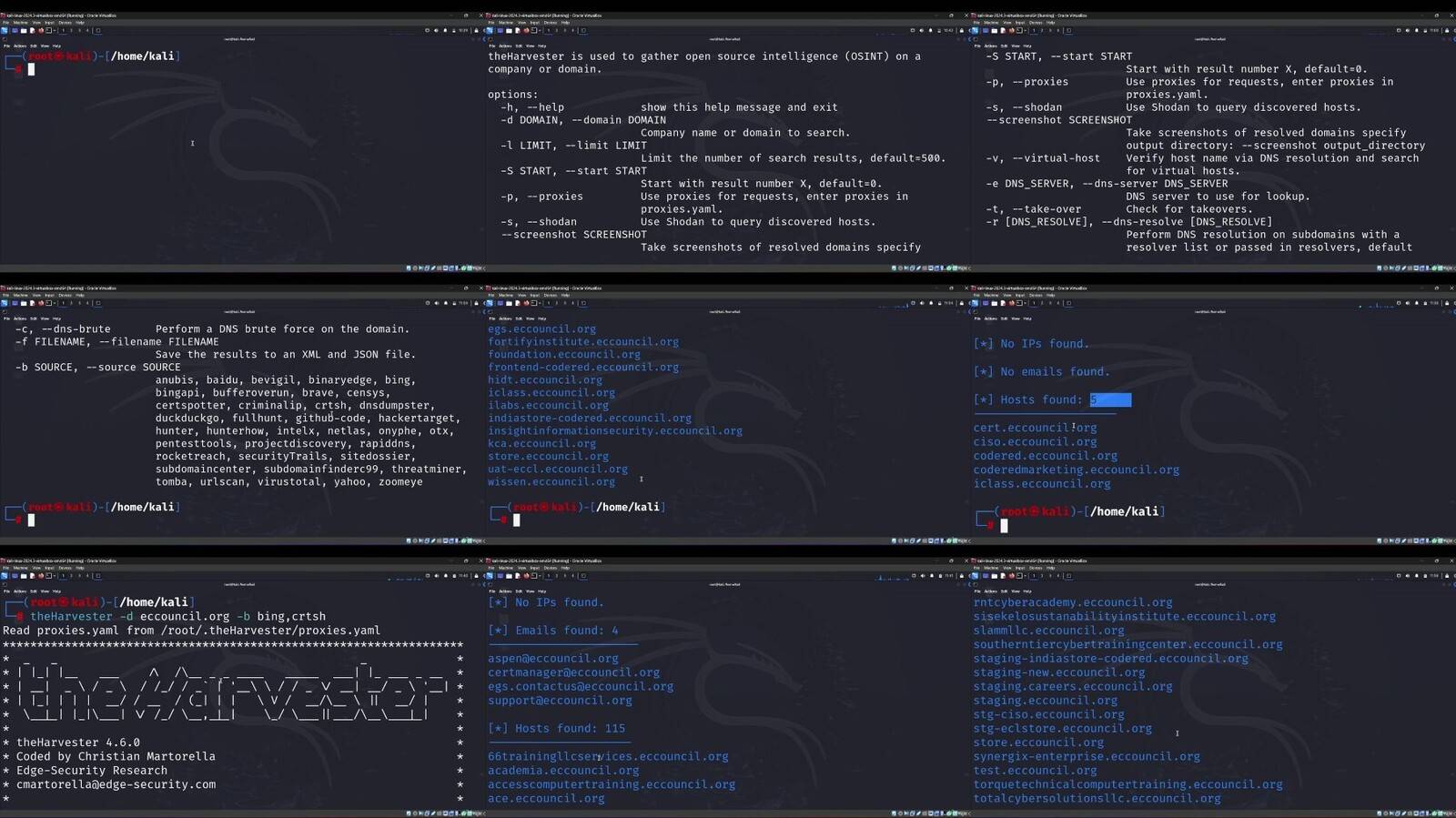Viewport: 1456px width, 818px height.
Task: Click host 'wissen.eccouncil.org'
Action: point(551,482)
